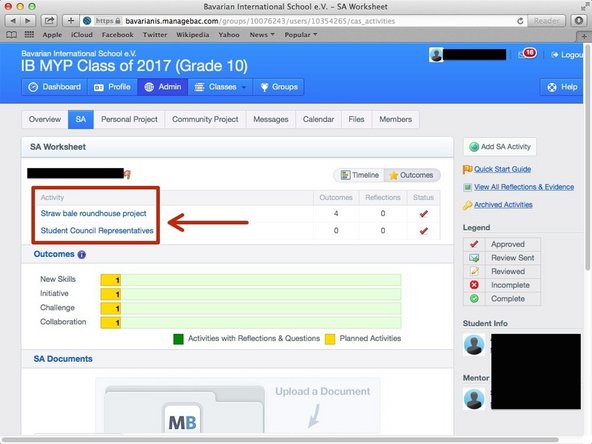Image resolution: width=592 pixels, height=444 pixels.
Task: Open the Yahoo bookmark
Action: pyautogui.click(x=229, y=35)
